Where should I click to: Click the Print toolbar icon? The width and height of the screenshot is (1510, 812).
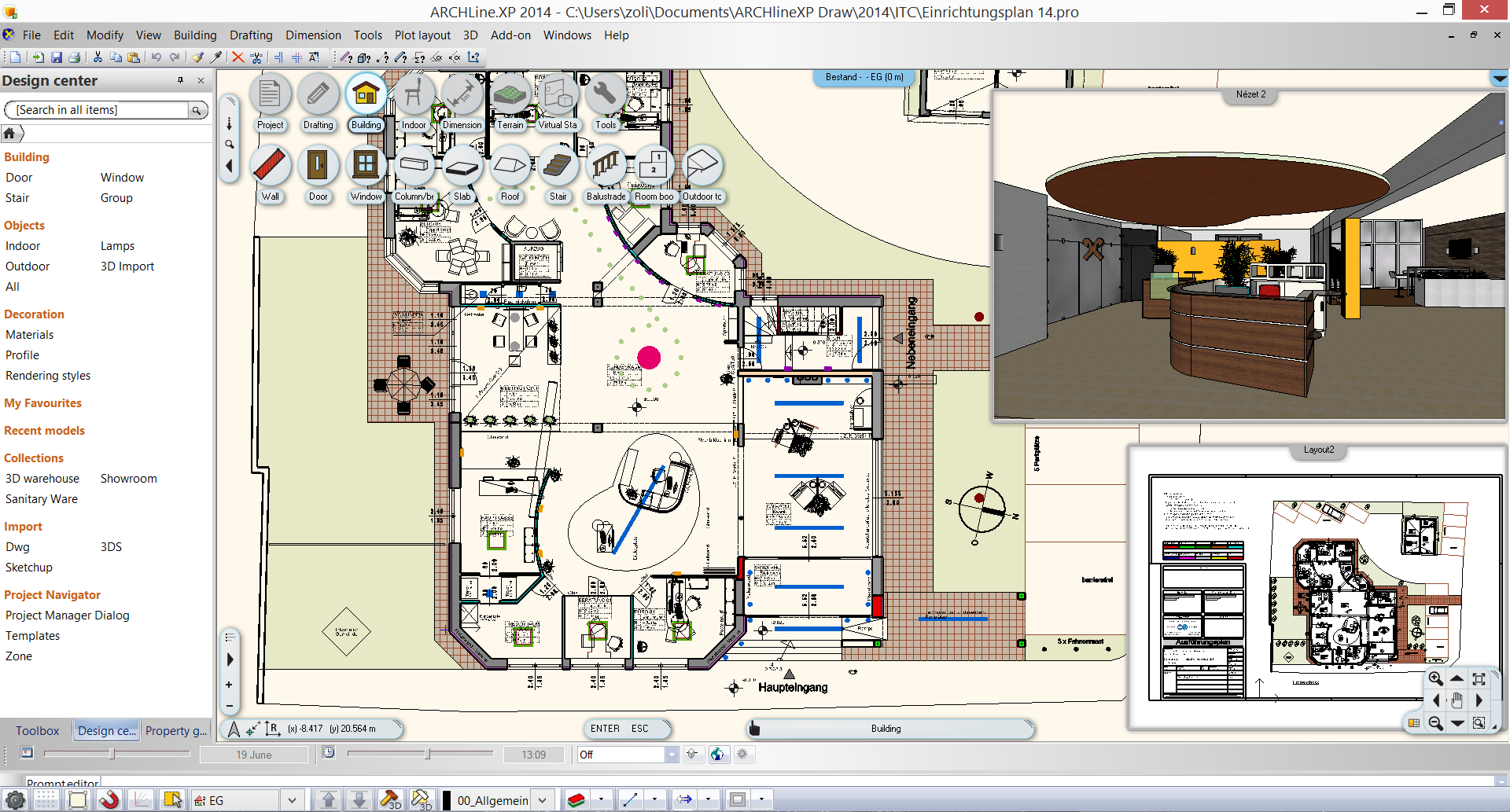click(75, 57)
